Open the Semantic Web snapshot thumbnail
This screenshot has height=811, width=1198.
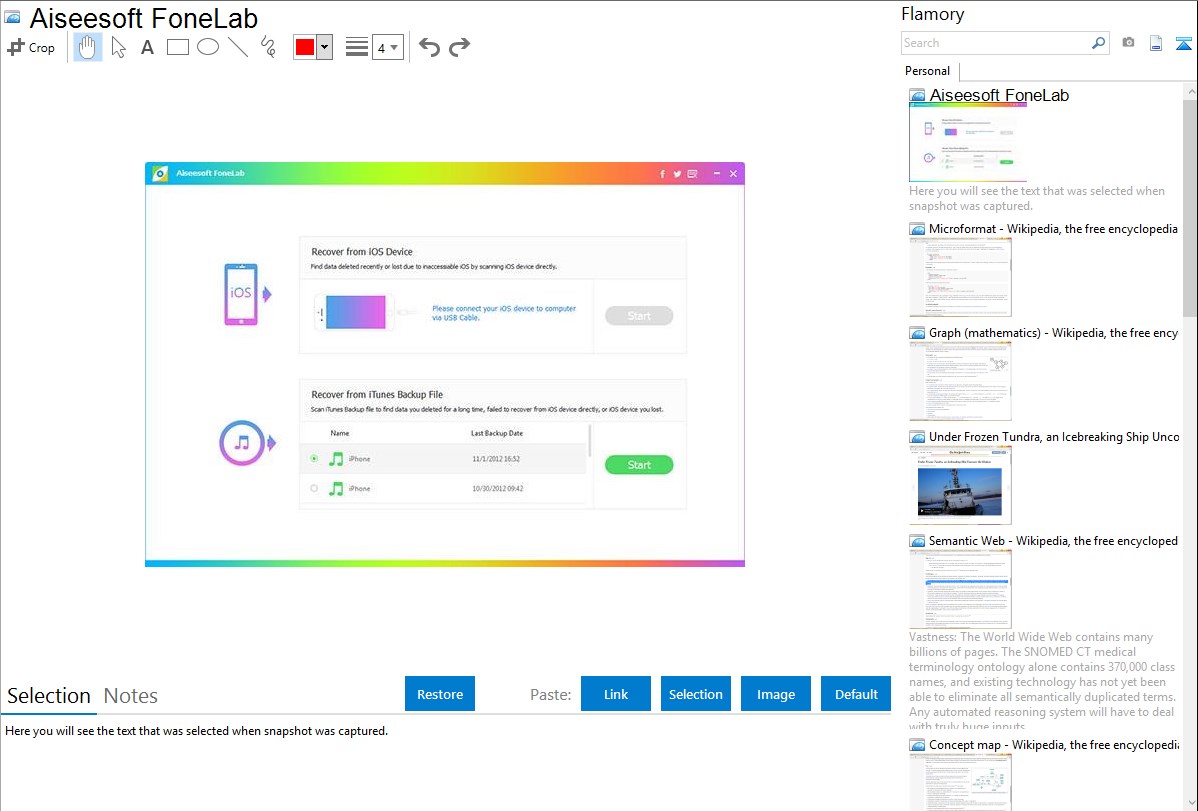(x=960, y=589)
